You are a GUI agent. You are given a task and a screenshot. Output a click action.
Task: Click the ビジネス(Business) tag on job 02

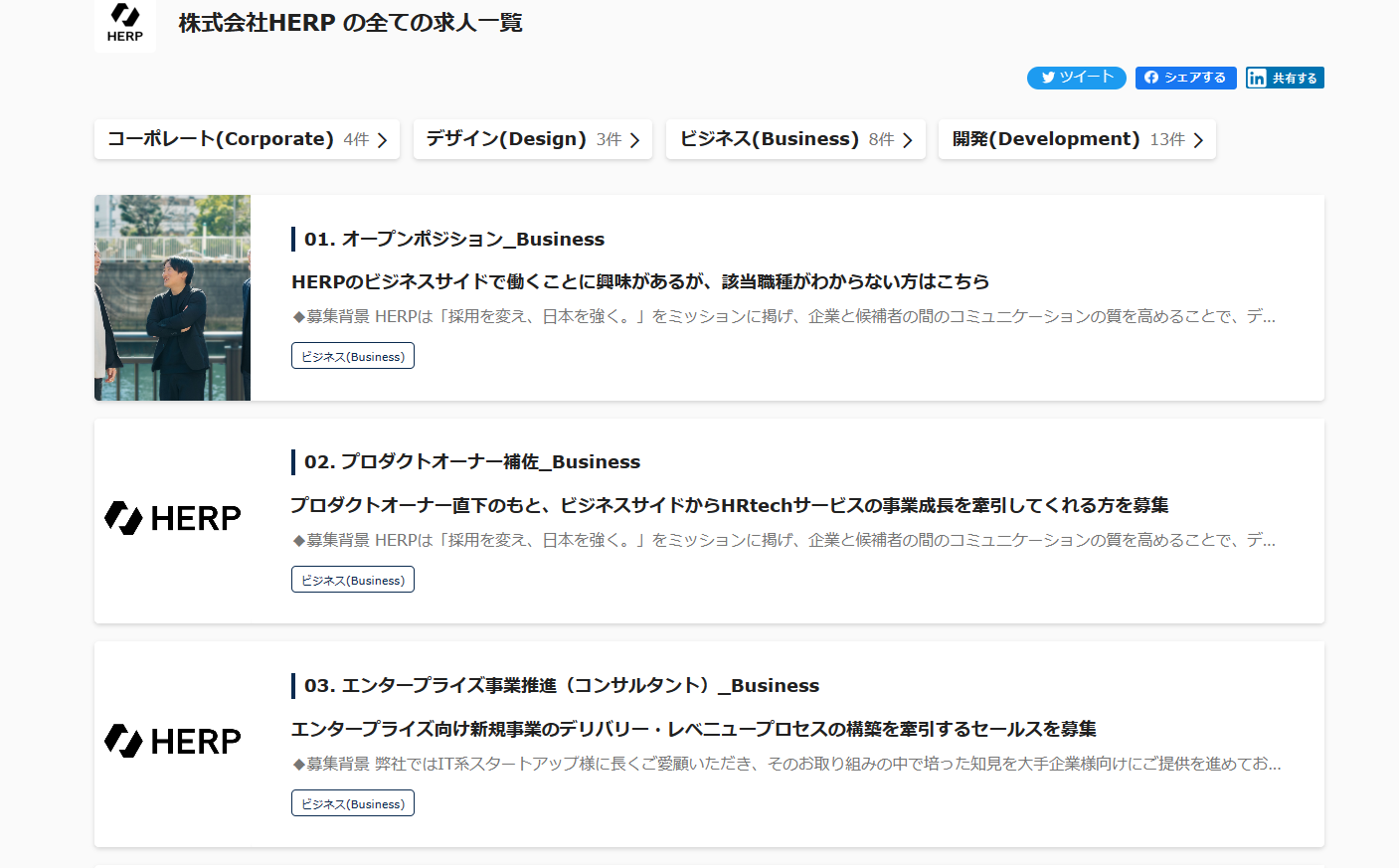(353, 580)
